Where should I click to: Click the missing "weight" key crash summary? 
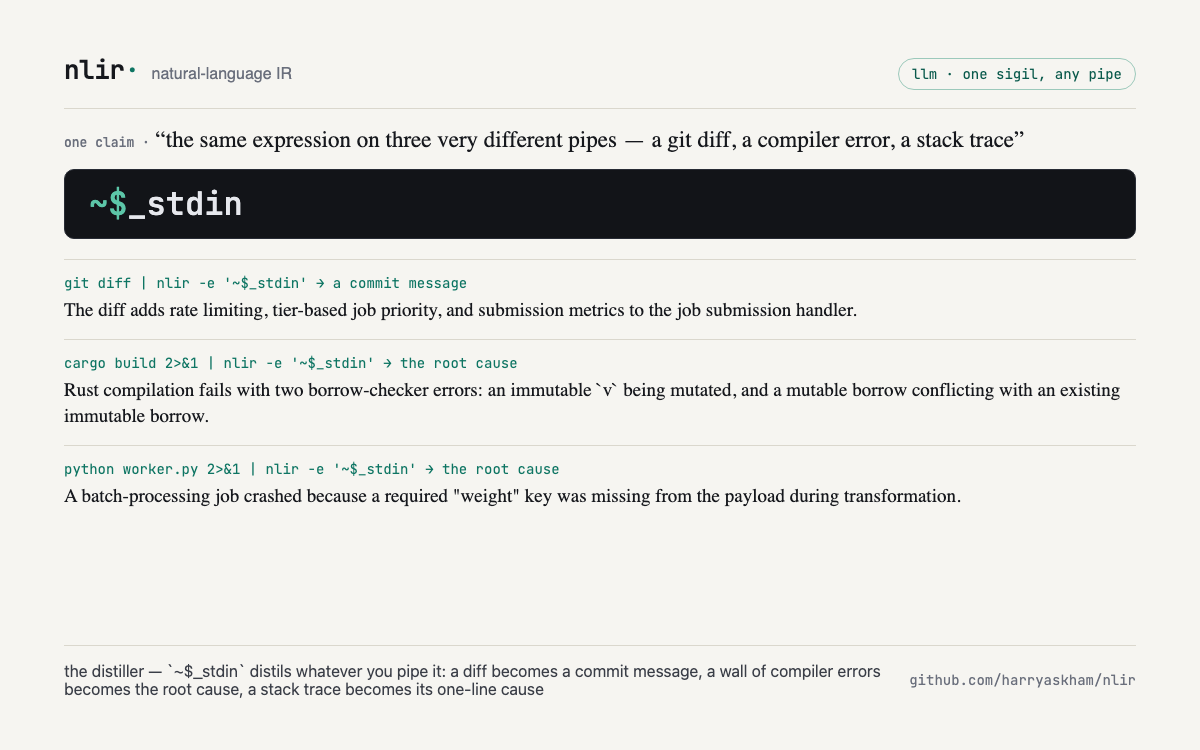[512, 496]
